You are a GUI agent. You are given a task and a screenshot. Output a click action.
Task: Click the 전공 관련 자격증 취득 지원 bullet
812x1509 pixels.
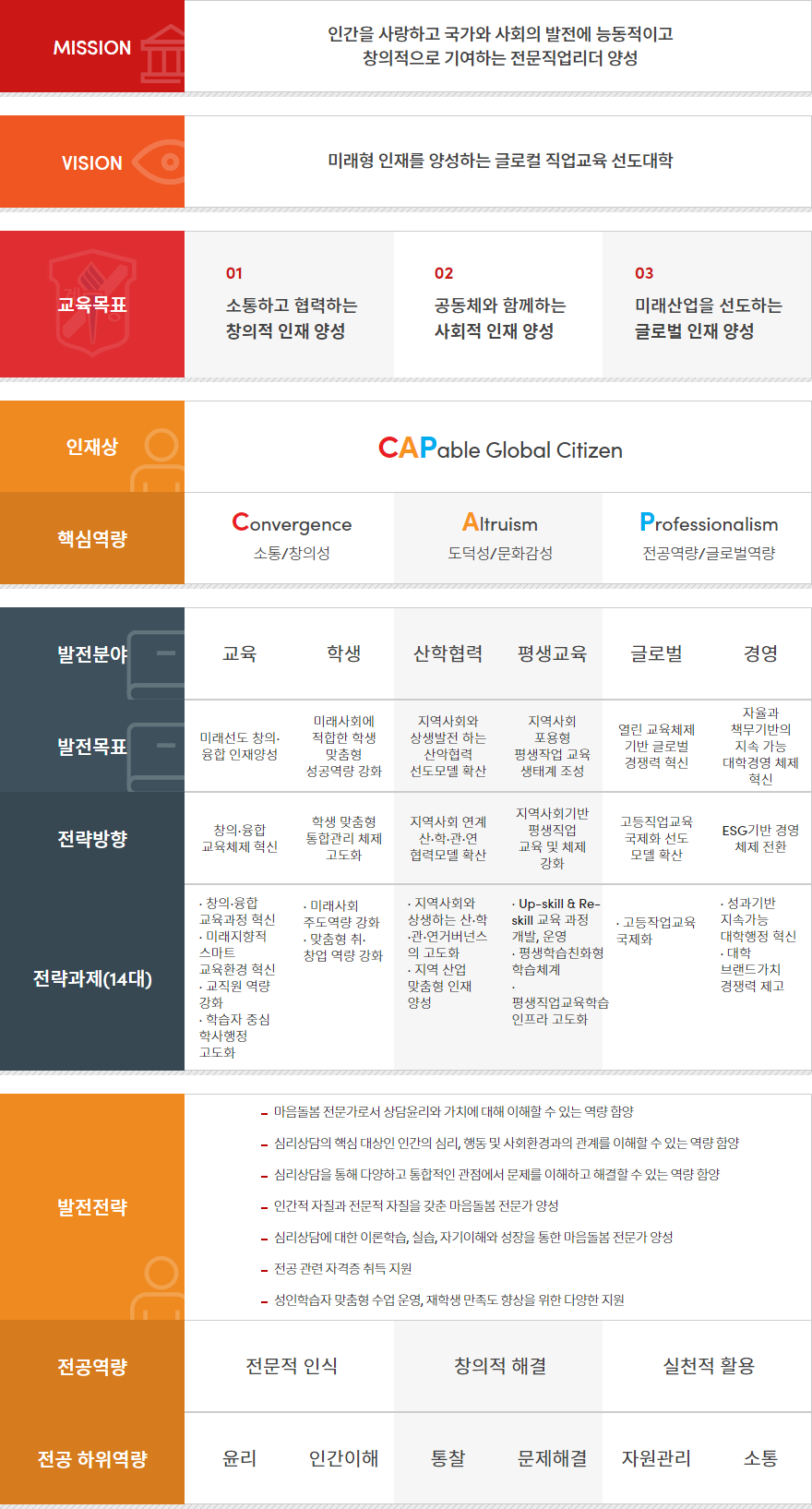pyautogui.click(x=342, y=1269)
